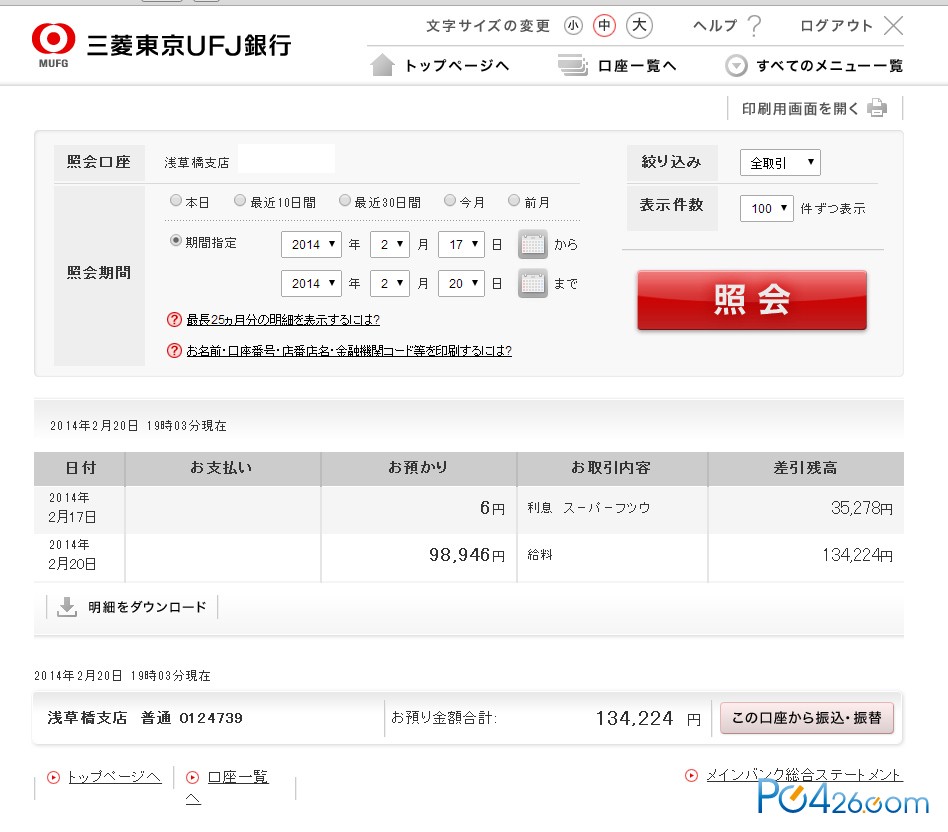Click この口座から振込・振替 button
This screenshot has width=948, height=832.
(x=807, y=718)
